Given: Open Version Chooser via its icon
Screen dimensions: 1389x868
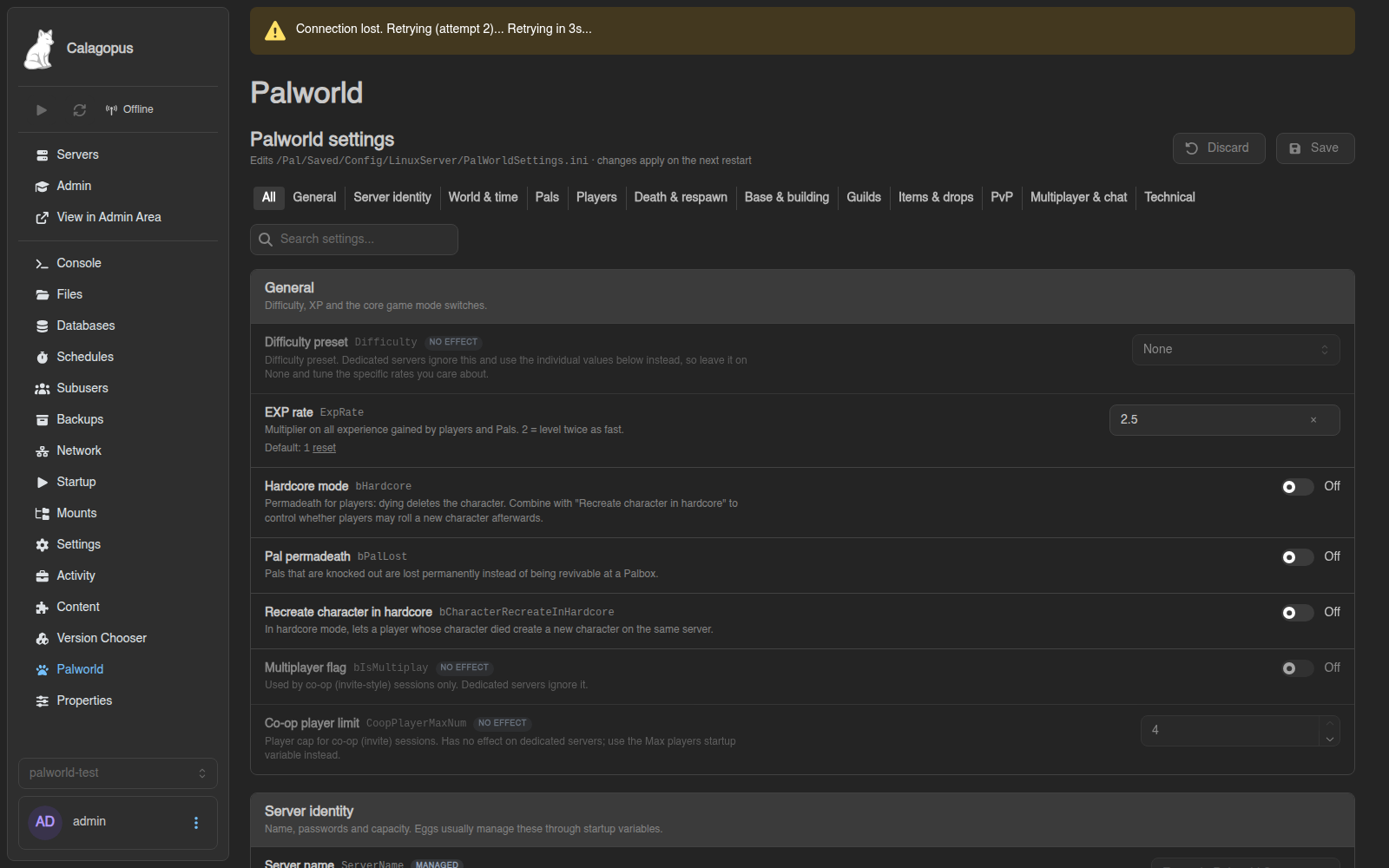Looking at the screenshot, I should [42, 638].
